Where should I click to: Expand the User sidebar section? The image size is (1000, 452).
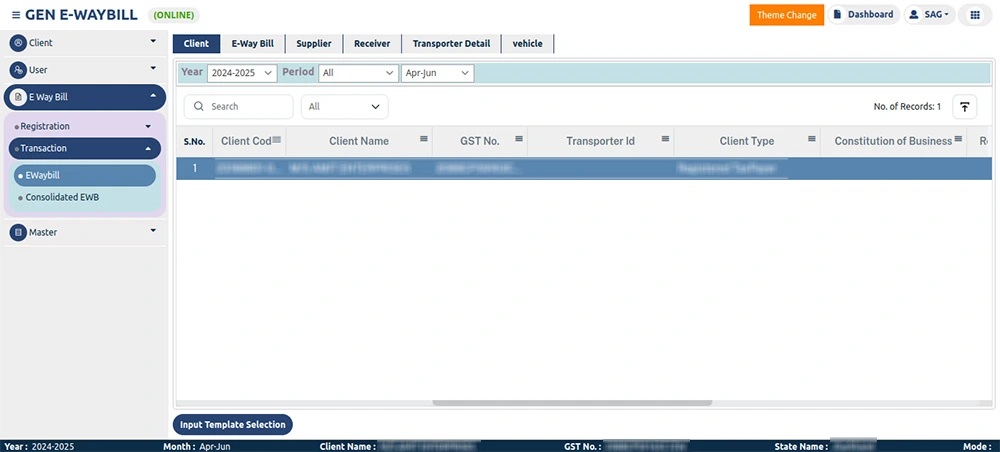click(x=153, y=68)
